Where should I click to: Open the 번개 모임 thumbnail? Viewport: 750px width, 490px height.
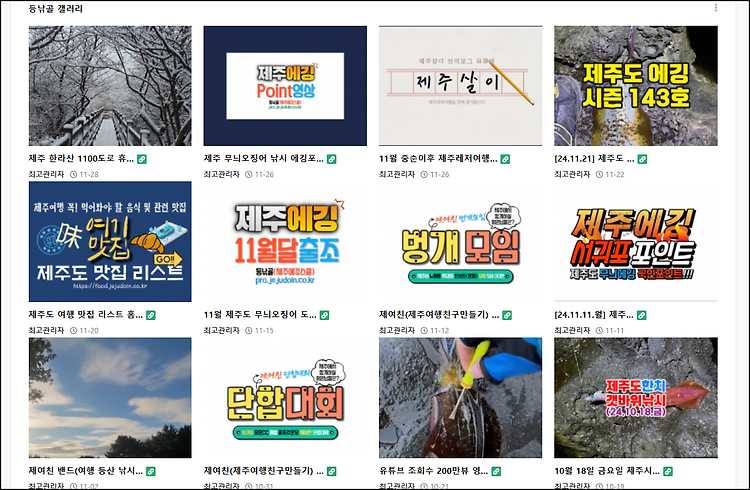pos(460,242)
